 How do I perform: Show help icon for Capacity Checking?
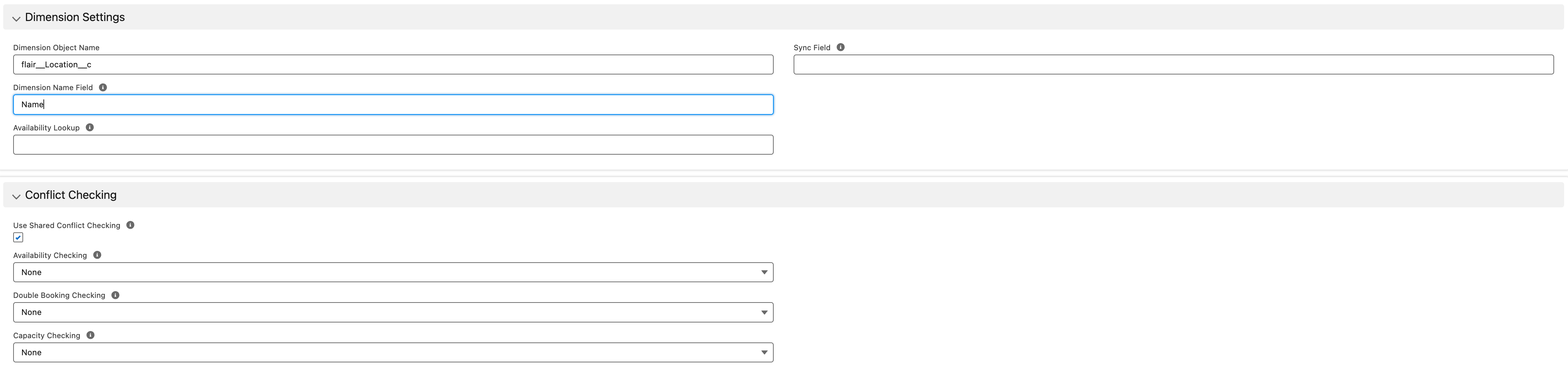(x=90, y=336)
